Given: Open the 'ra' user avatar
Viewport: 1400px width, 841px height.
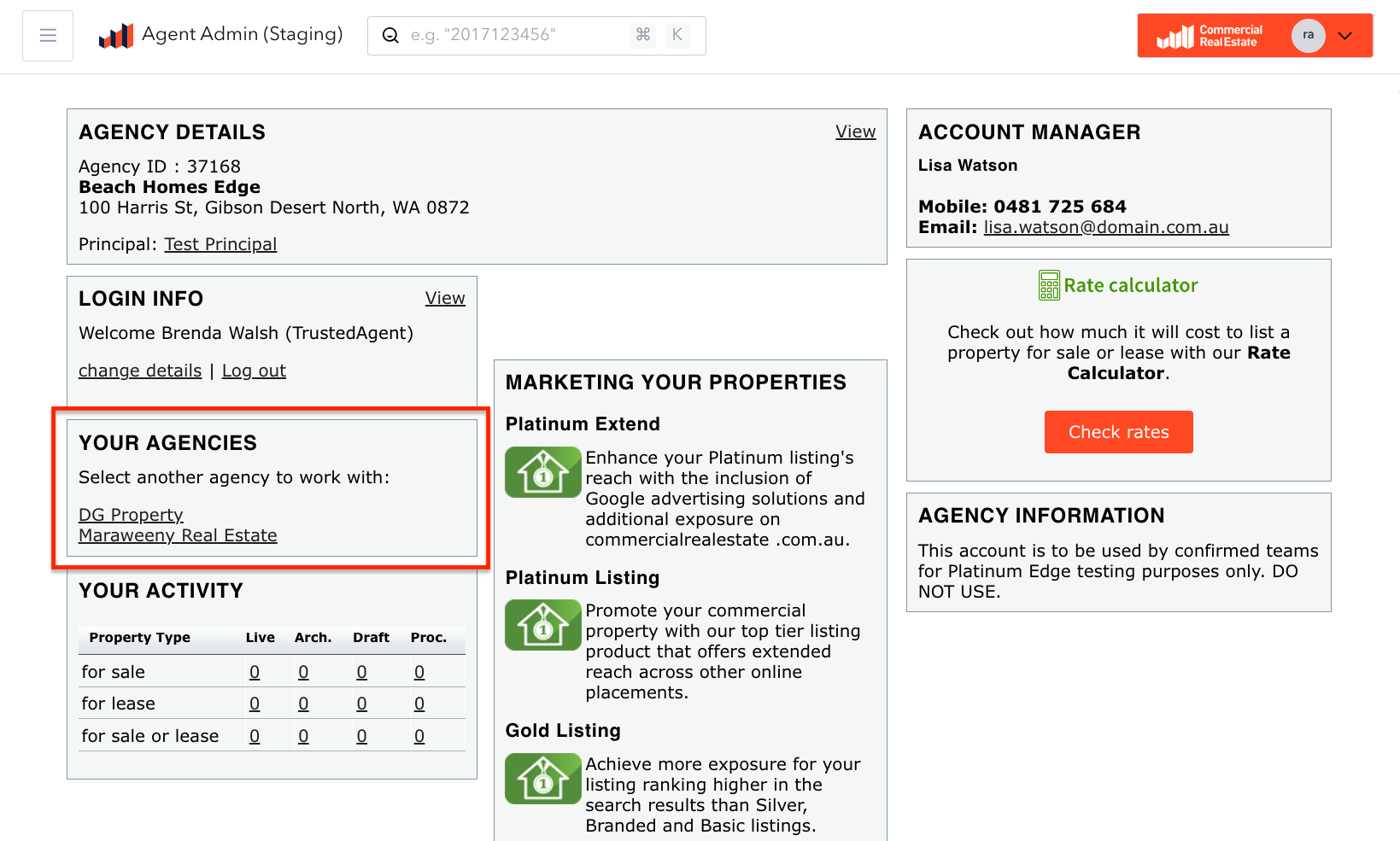Looking at the screenshot, I should click(x=1308, y=36).
